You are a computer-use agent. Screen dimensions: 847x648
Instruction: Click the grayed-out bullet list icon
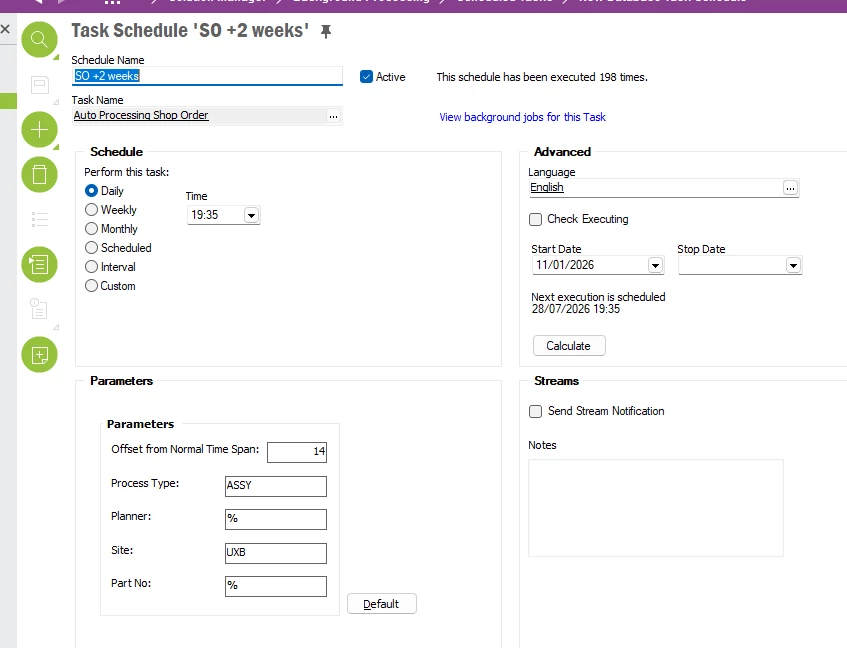(x=39, y=219)
